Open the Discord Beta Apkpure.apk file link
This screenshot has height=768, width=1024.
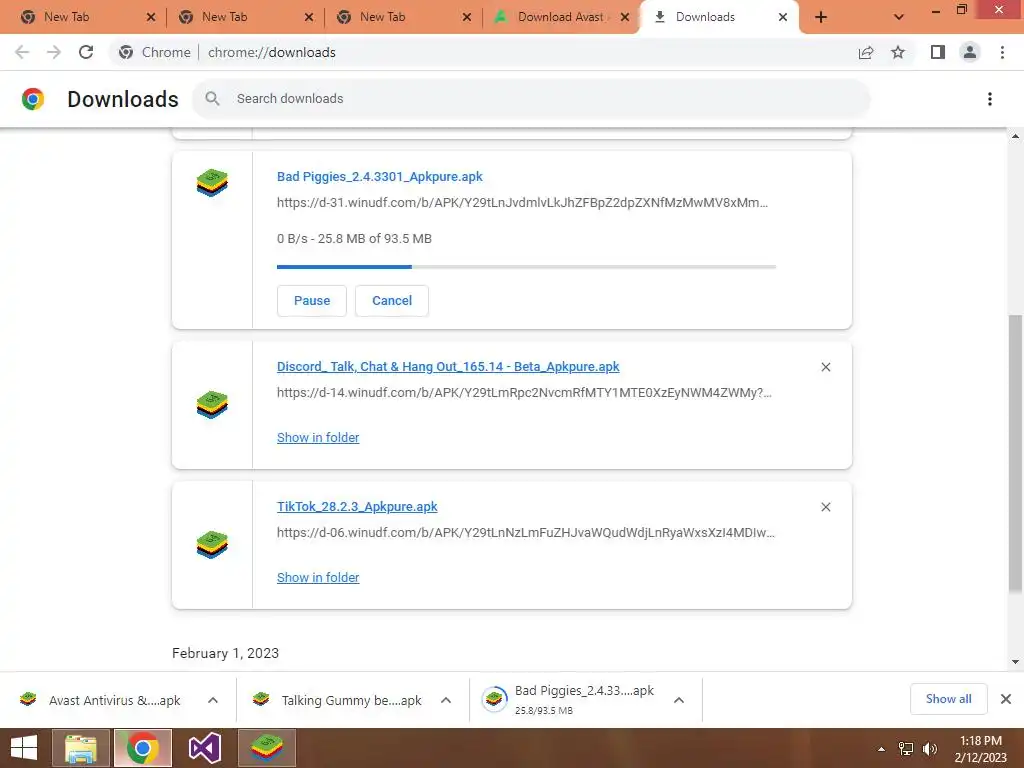click(448, 366)
